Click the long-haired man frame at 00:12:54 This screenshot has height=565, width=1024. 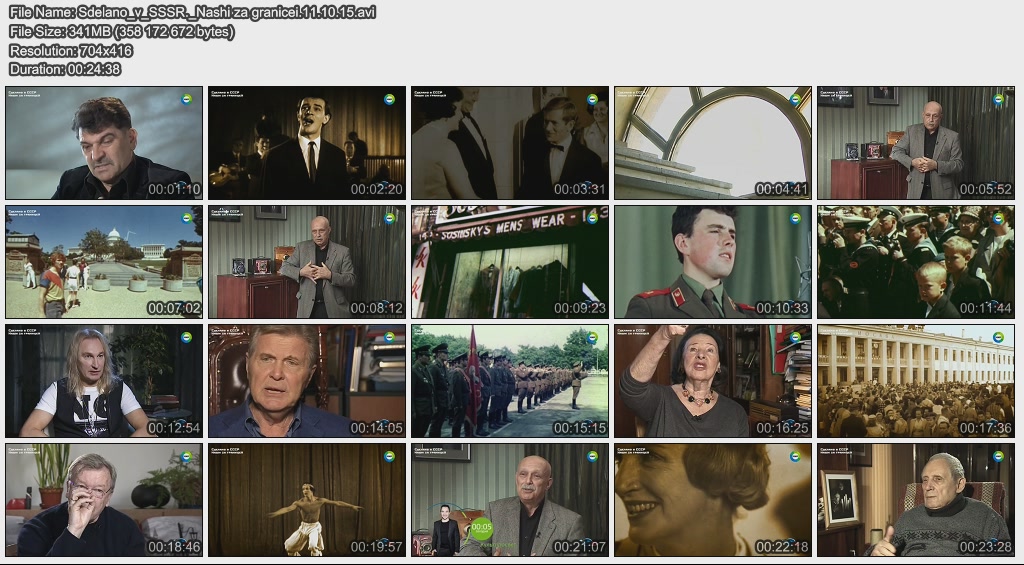(104, 381)
